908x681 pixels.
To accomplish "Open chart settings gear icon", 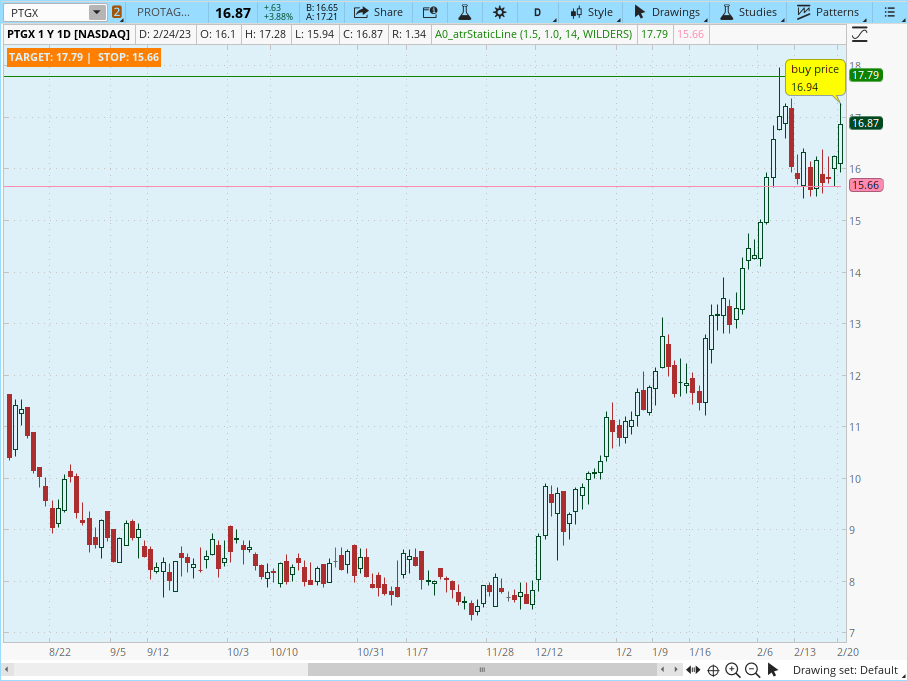I will coord(499,12).
